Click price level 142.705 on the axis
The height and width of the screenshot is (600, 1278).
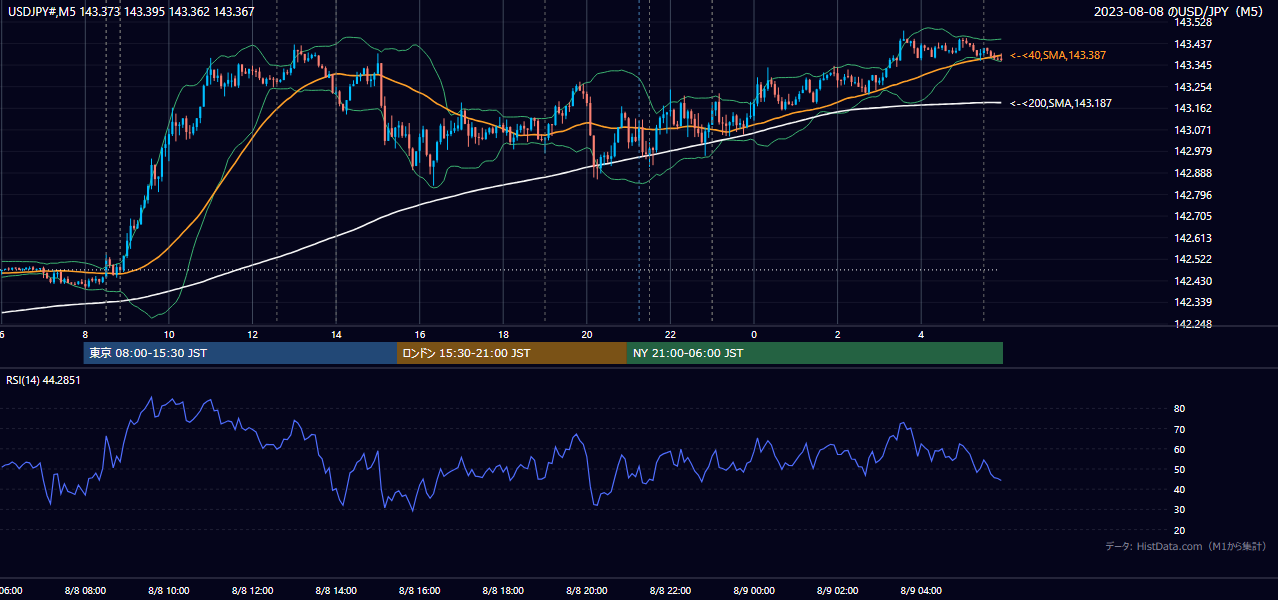pyautogui.click(x=1193, y=216)
